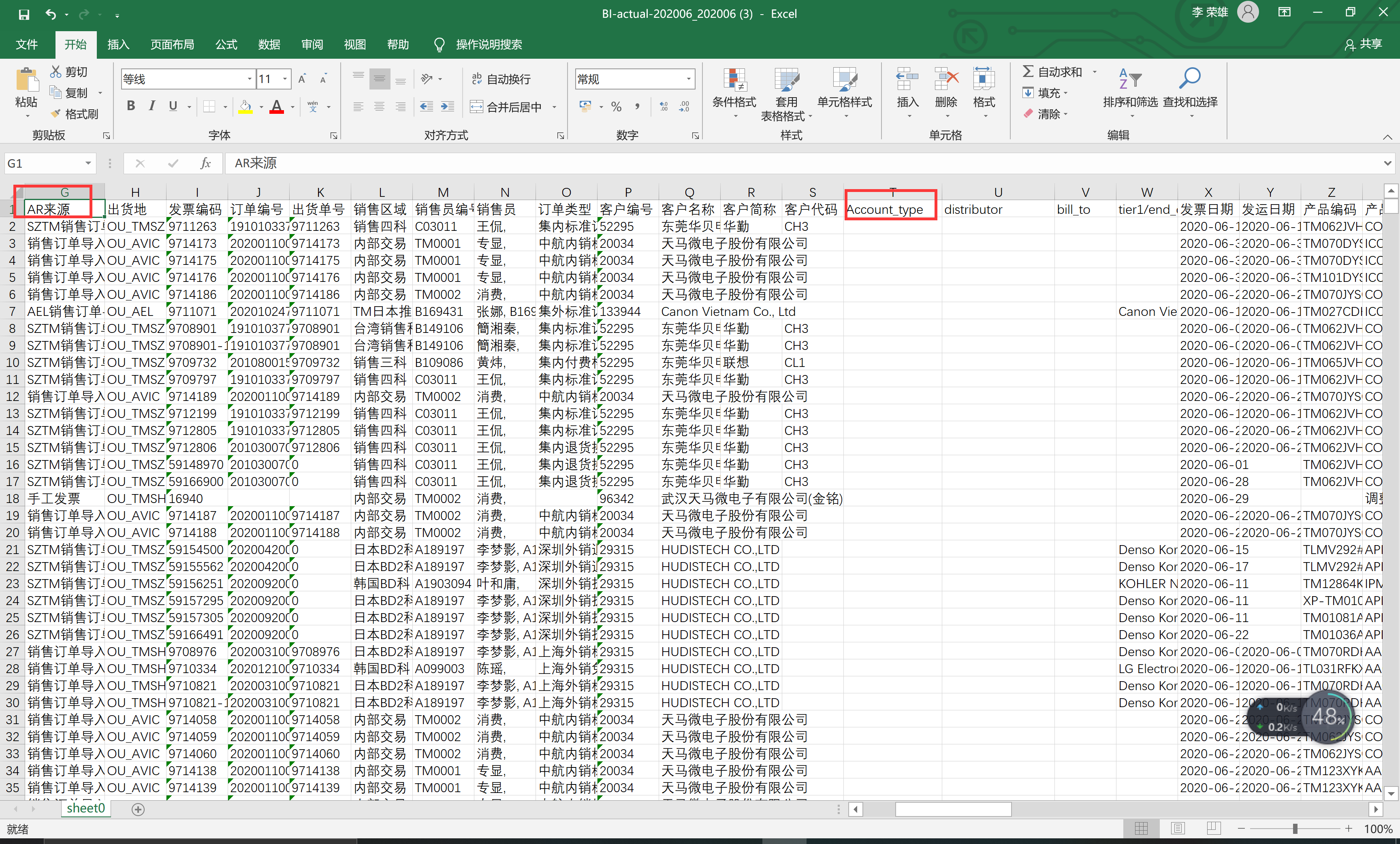Screen dimensions: 1400x844
Task: Click the insert function fx icon
Action: coord(206,164)
